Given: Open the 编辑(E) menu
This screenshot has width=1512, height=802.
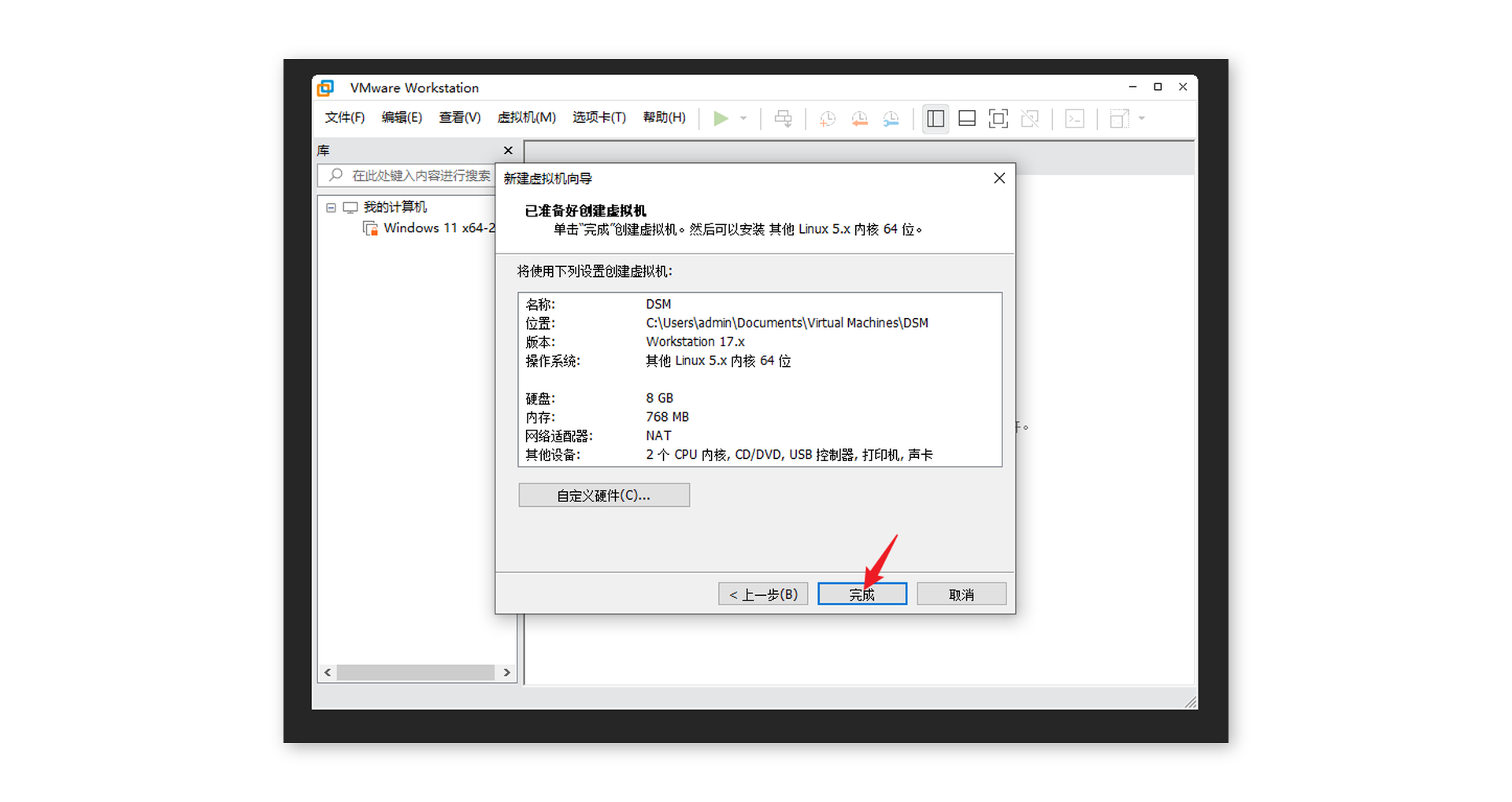Looking at the screenshot, I should [402, 117].
